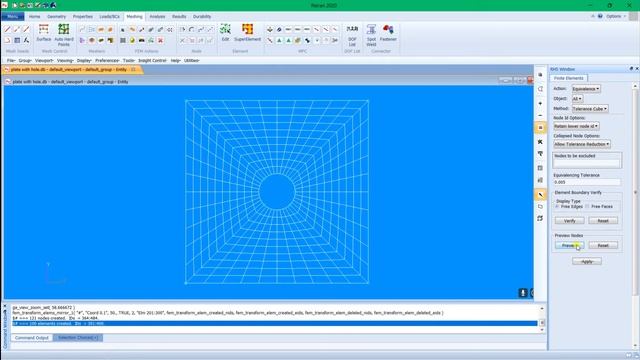
Task: Click the topmost icon of the vertical side toolbar
Action: point(540,75)
